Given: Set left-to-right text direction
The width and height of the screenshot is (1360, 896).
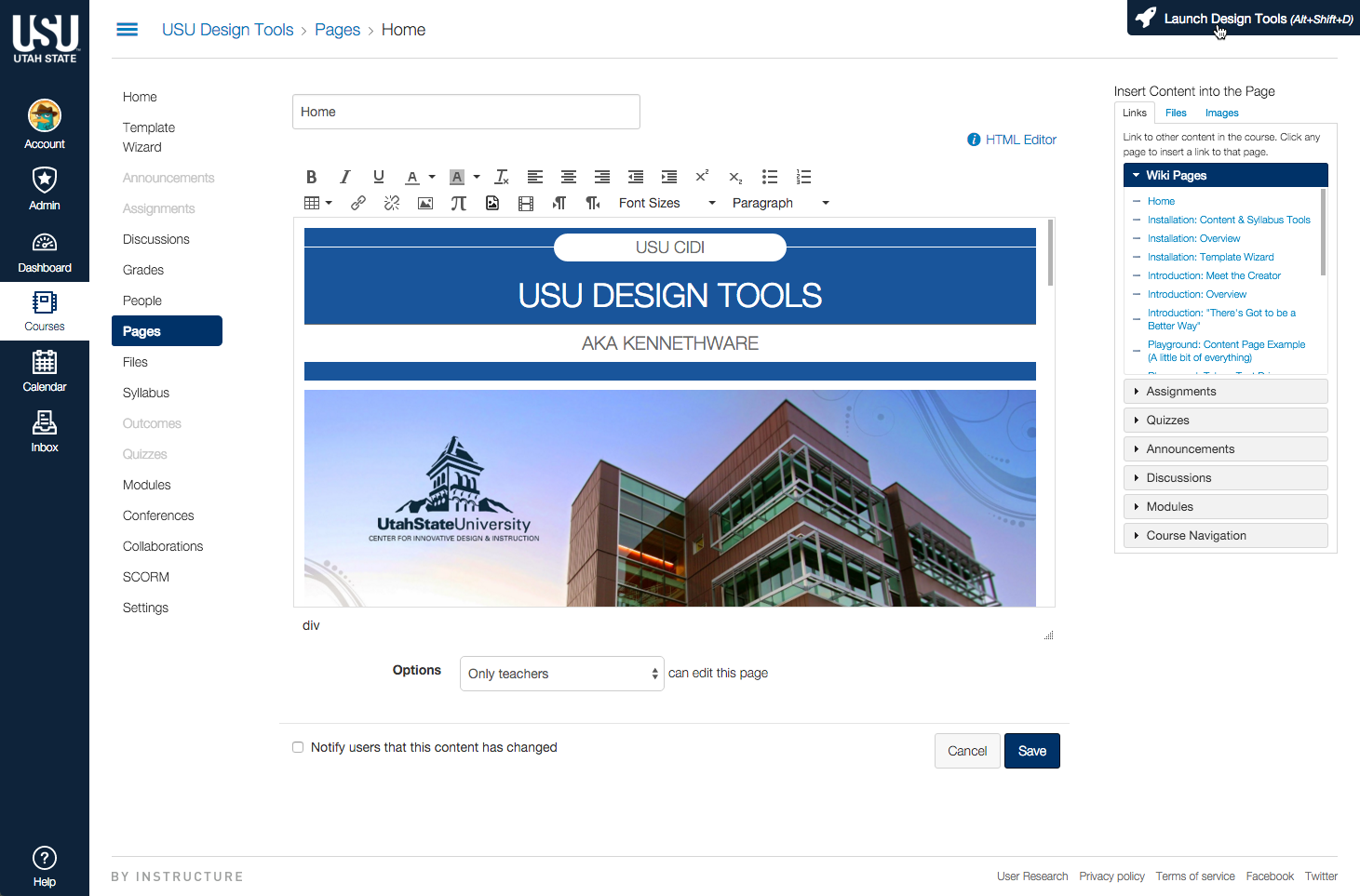Looking at the screenshot, I should click(x=559, y=203).
